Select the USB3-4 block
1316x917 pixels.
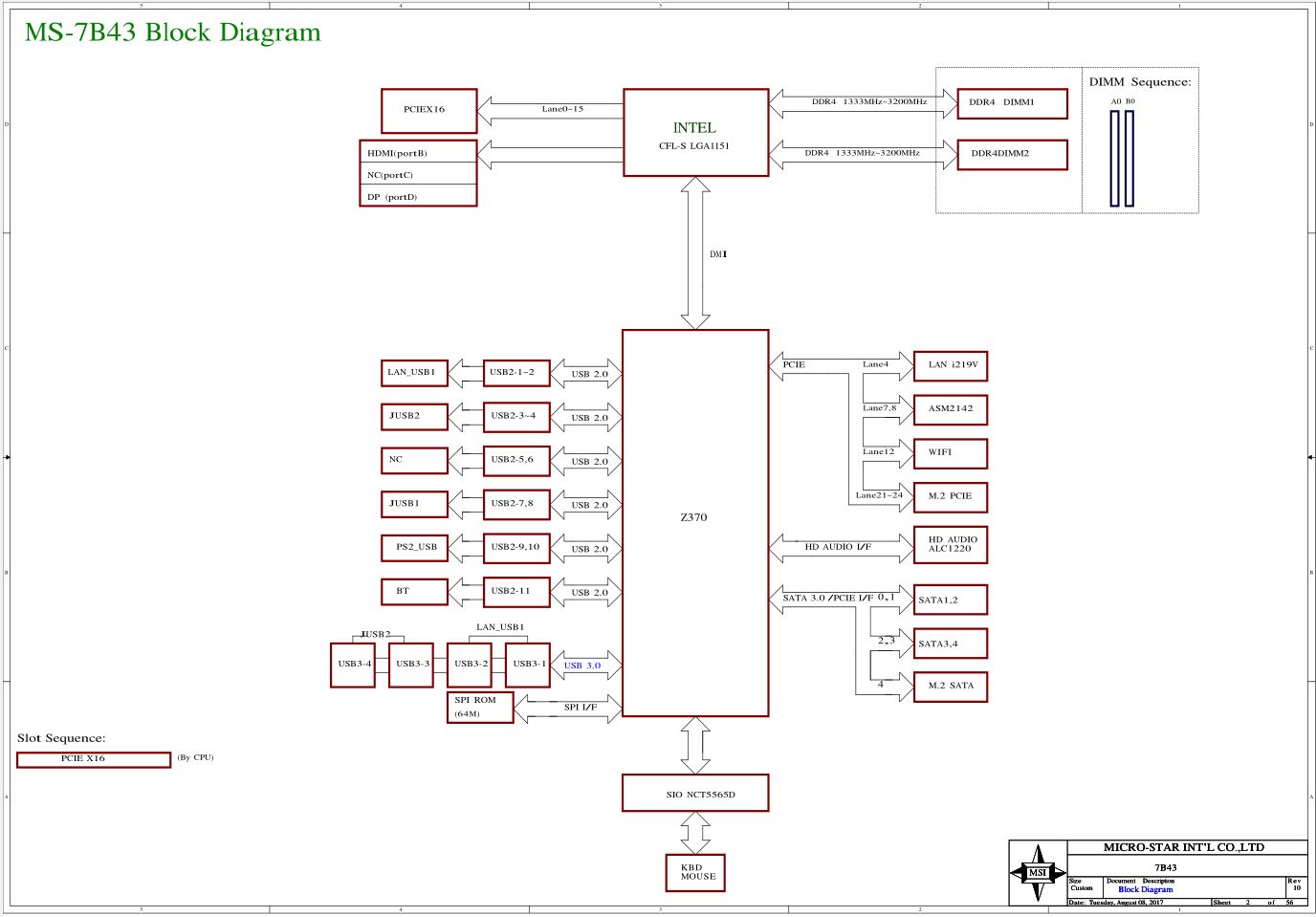[353, 665]
